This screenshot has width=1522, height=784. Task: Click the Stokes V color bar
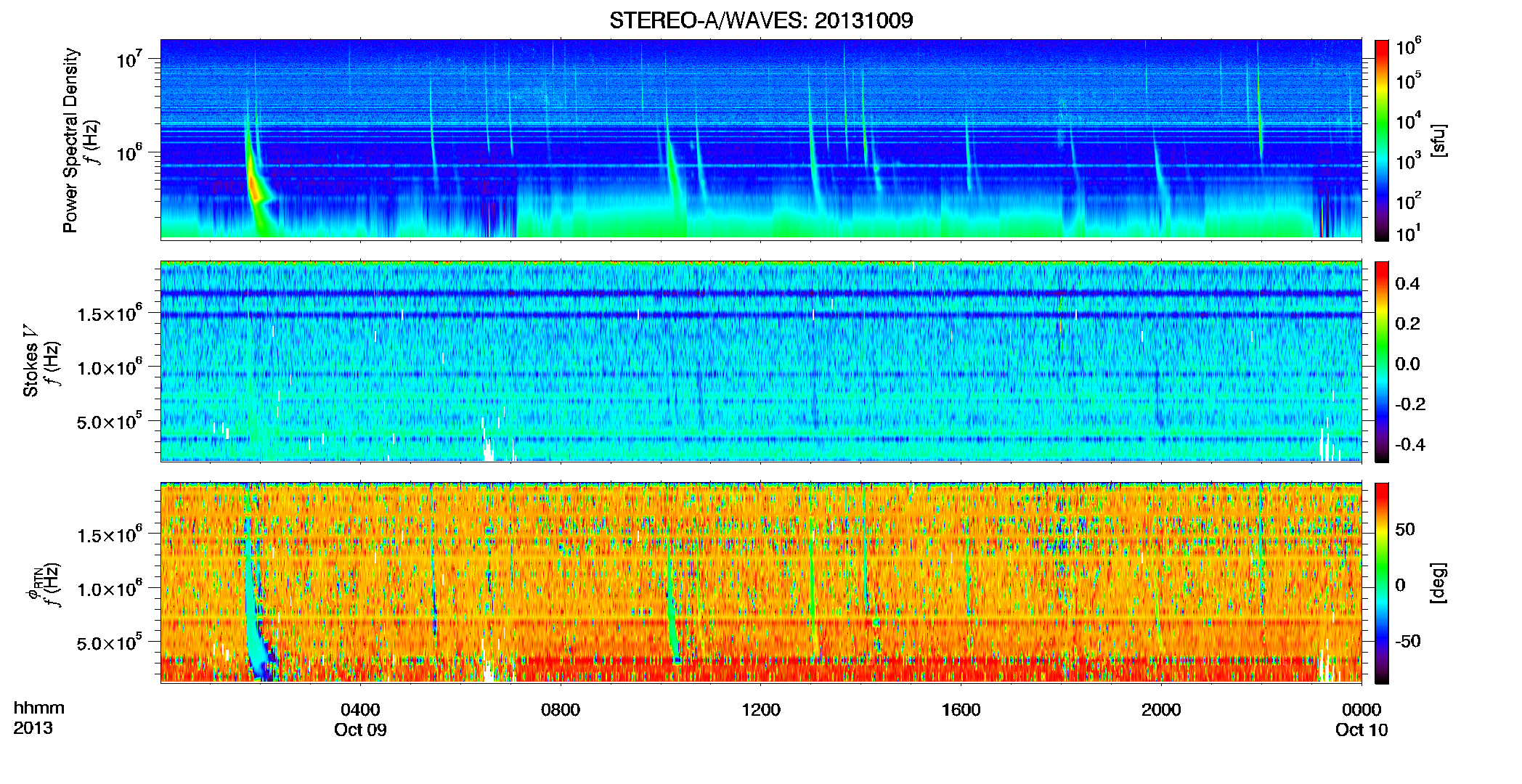[x=1382, y=362]
